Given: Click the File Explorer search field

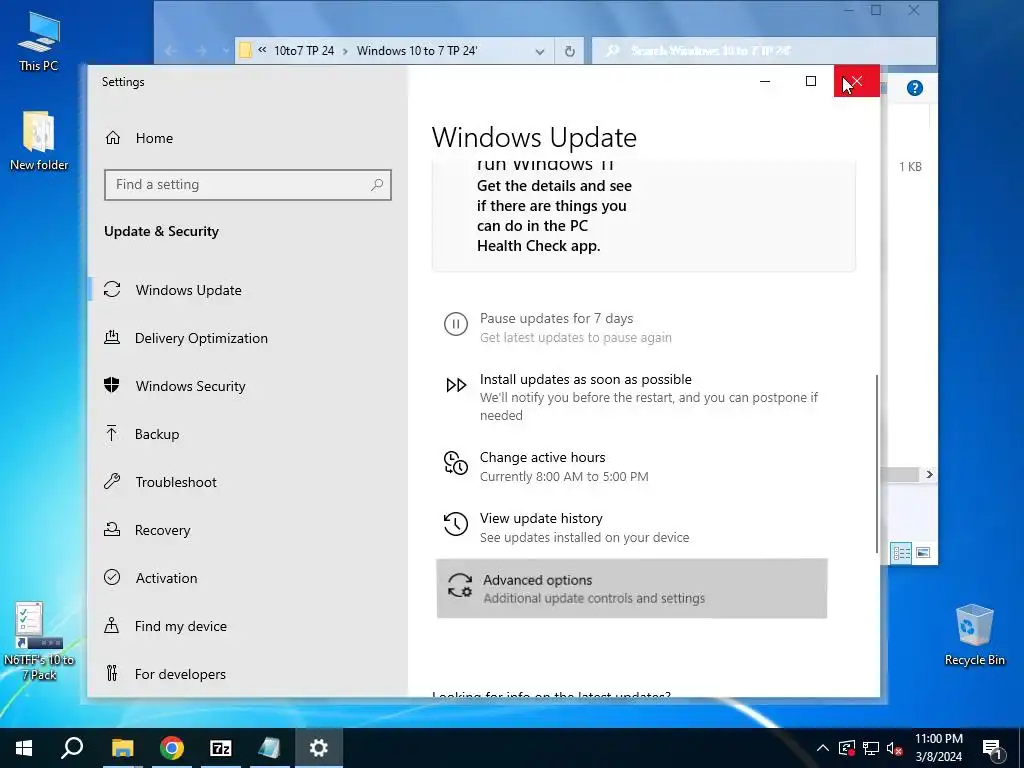Looking at the screenshot, I should [763, 51].
